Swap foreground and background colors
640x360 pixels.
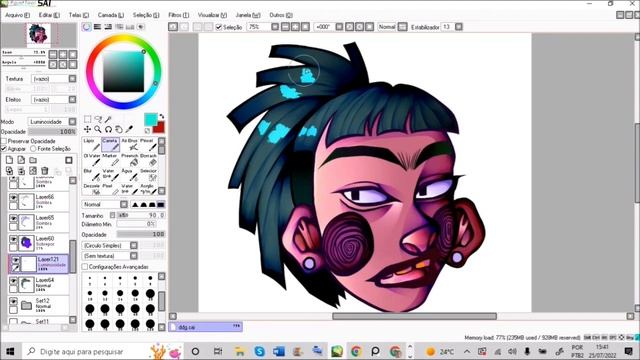click(x=162, y=116)
